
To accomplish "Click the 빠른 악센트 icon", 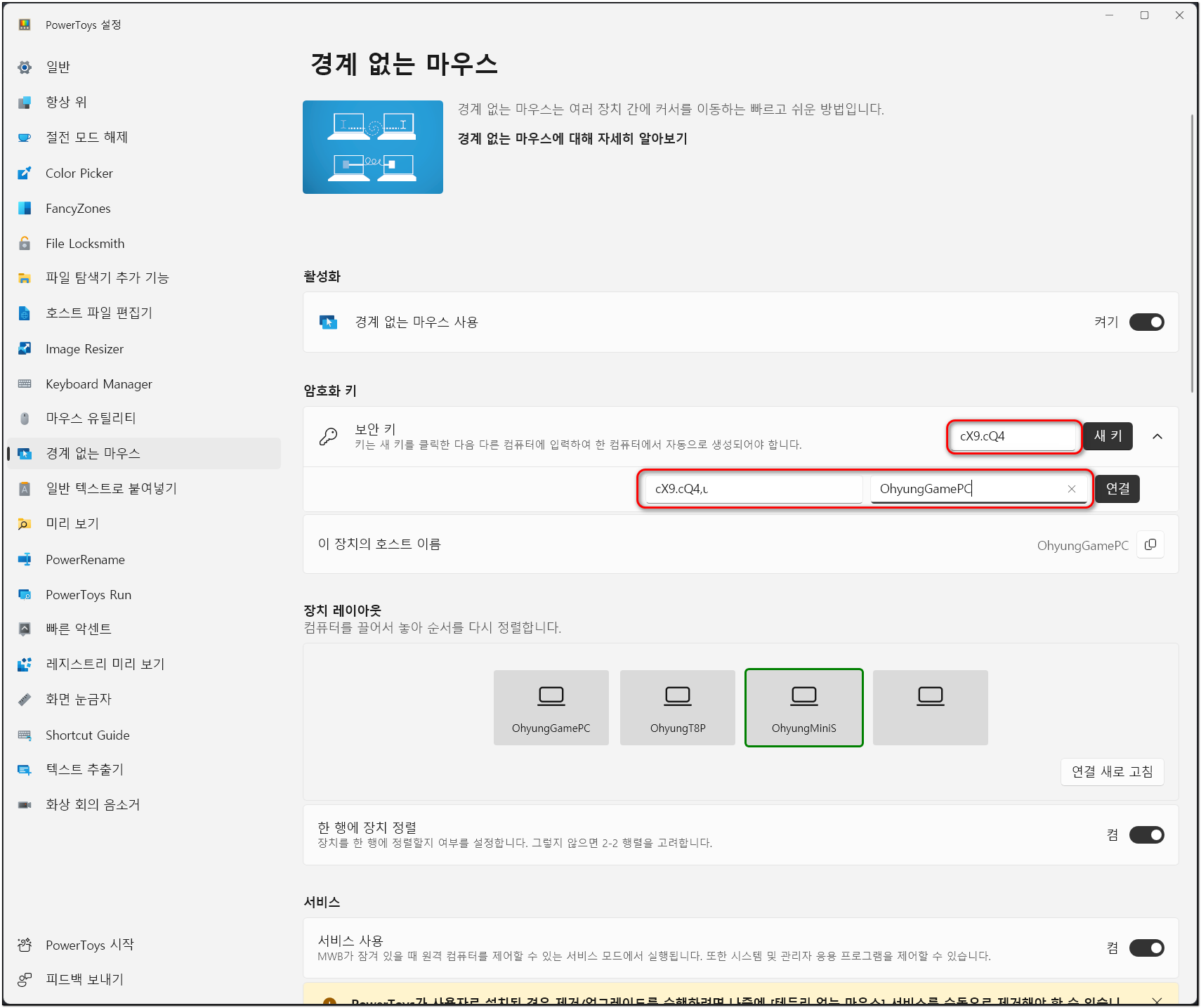I will tap(25, 629).
